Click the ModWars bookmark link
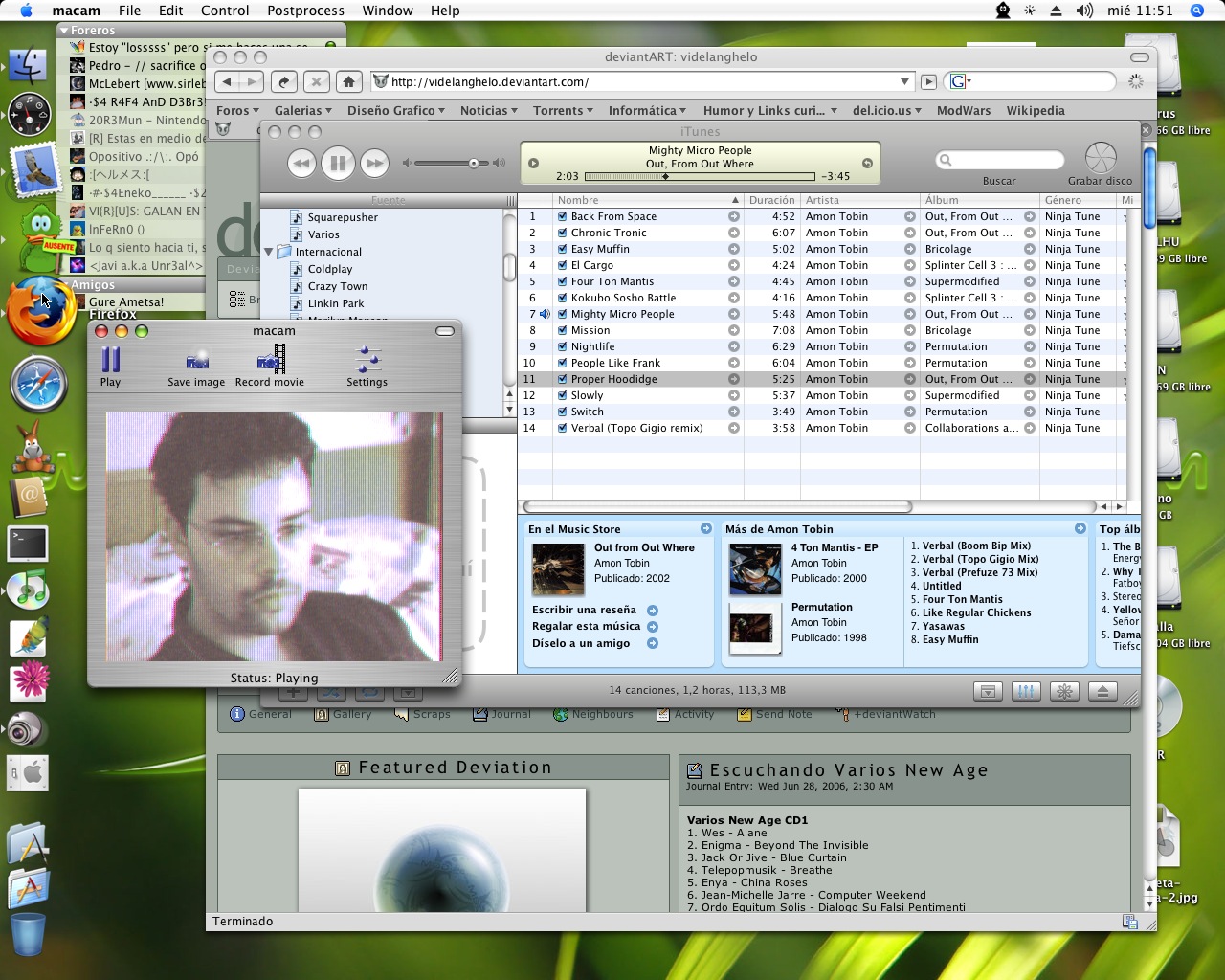The image size is (1225, 980). click(964, 111)
